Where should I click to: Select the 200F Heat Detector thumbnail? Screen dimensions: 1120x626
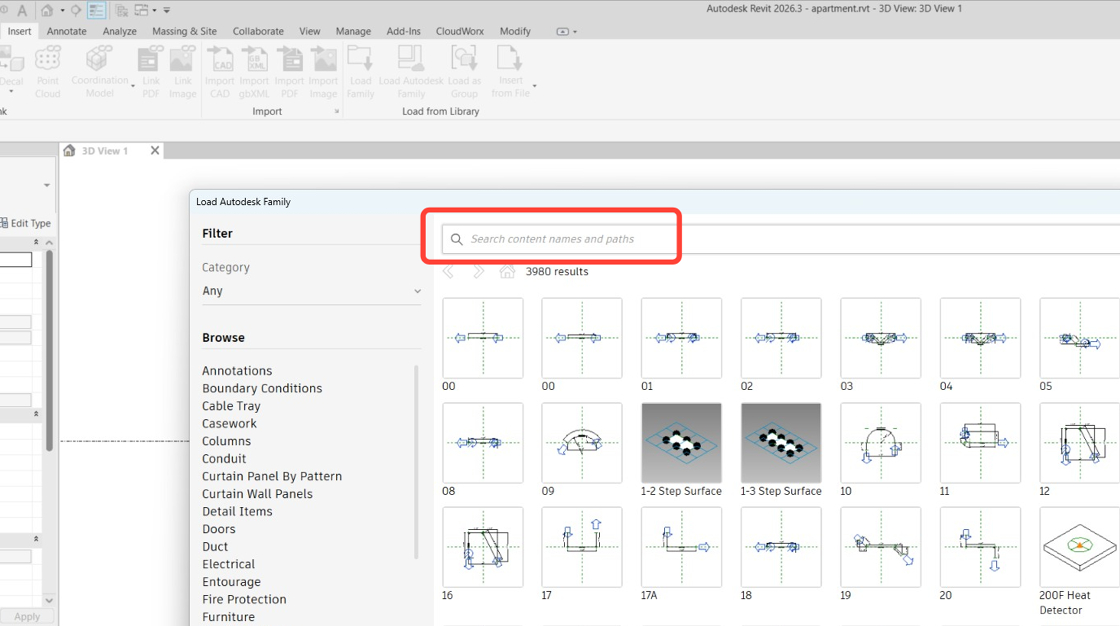pyautogui.click(x=1079, y=547)
